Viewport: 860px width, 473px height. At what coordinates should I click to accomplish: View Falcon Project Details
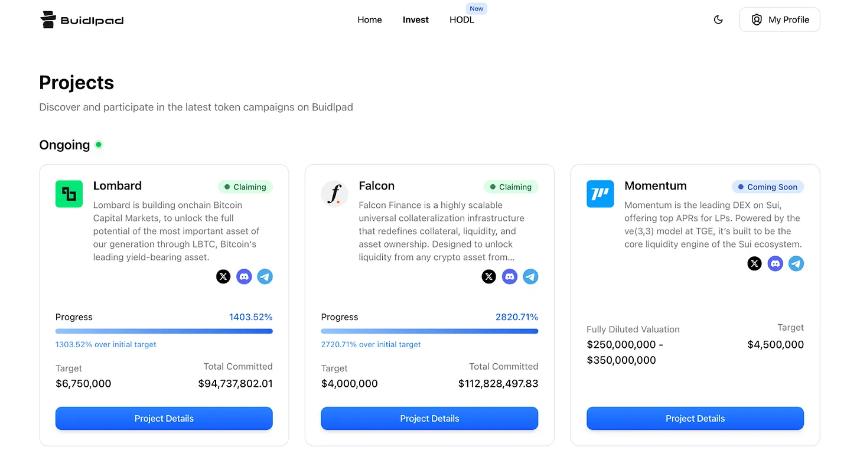coord(429,418)
